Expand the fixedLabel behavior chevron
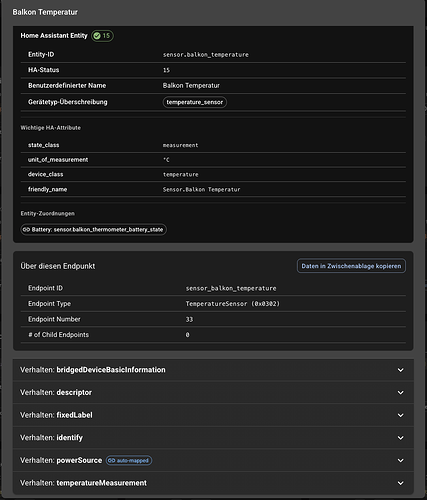 tap(401, 415)
